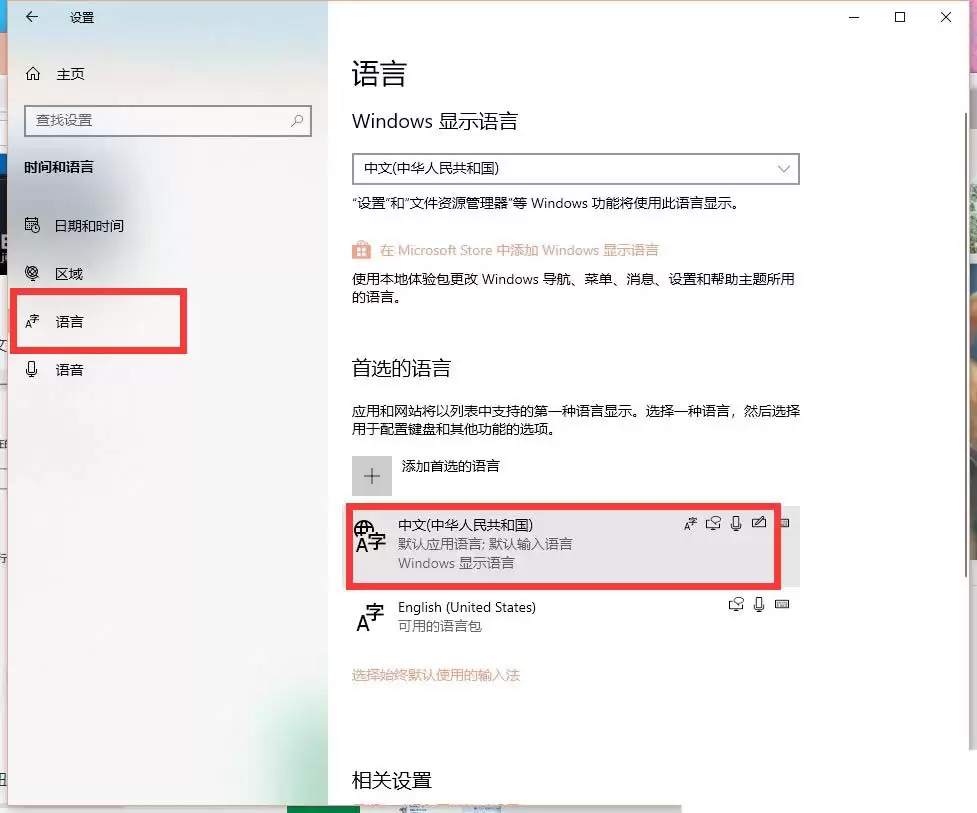Click inside the 查找设置 search field

coord(150,120)
